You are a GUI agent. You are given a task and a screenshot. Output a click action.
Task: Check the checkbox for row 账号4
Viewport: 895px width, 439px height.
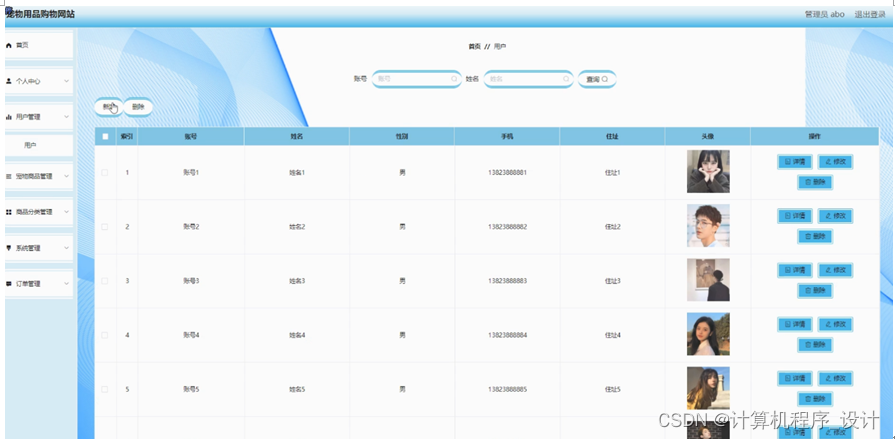pyautogui.click(x=104, y=335)
